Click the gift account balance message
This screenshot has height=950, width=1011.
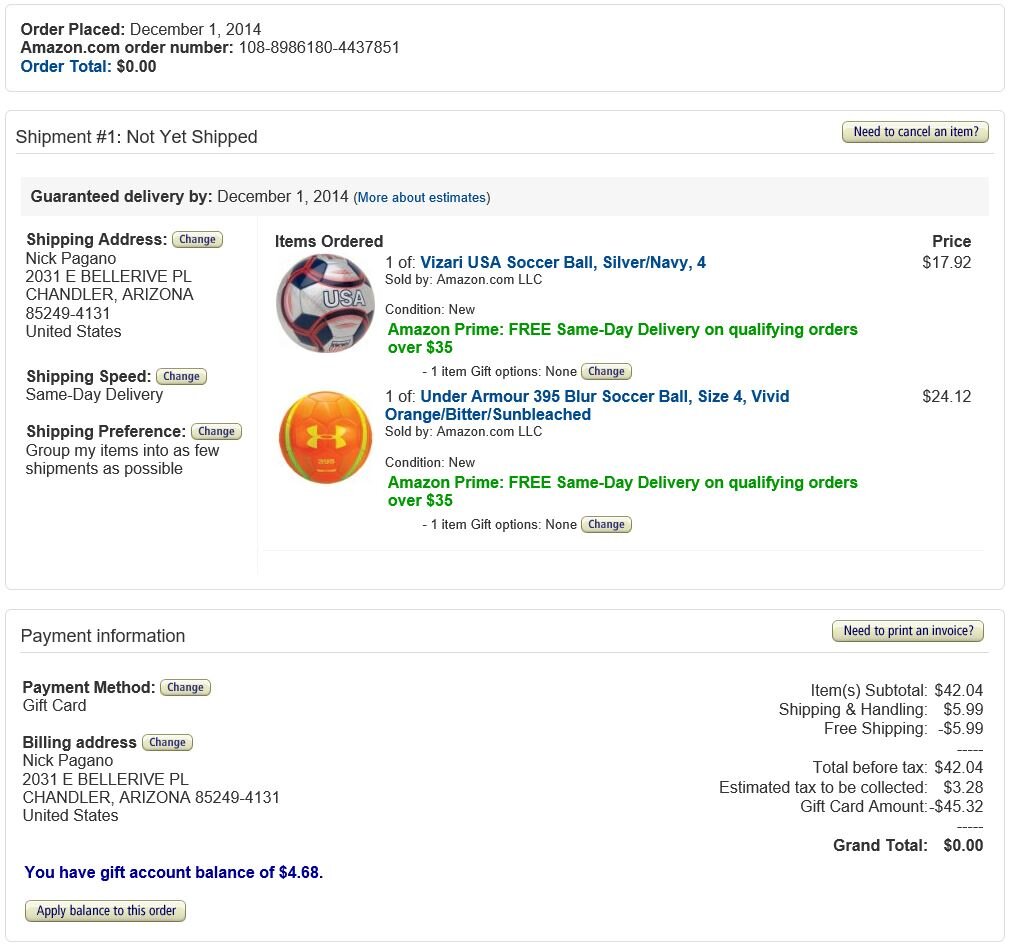pos(173,873)
